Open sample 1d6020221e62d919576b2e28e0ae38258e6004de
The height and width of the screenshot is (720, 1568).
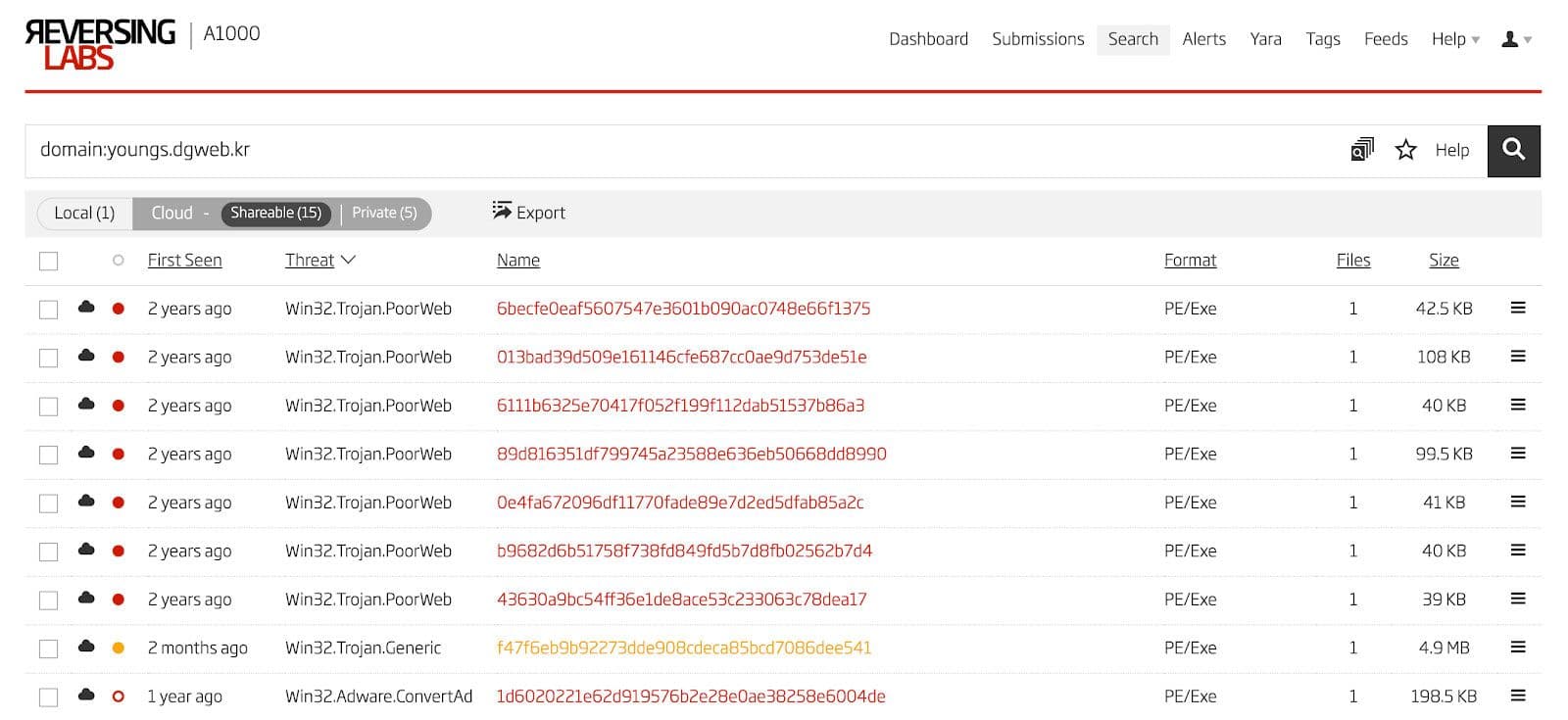click(691, 696)
